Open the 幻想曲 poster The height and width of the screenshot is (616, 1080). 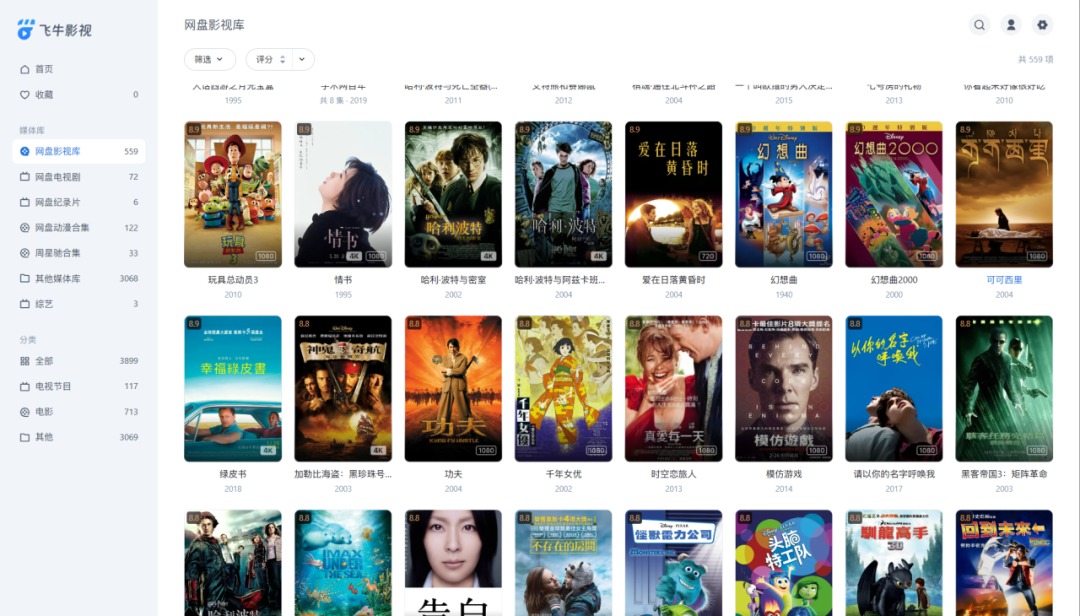784,194
